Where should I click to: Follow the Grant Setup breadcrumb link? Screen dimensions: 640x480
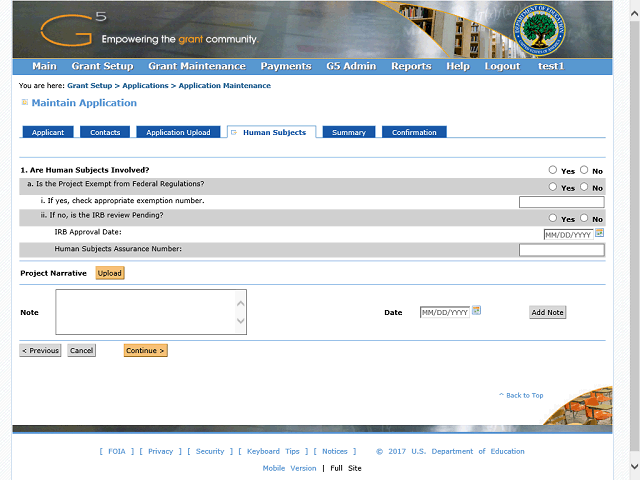tap(89, 86)
